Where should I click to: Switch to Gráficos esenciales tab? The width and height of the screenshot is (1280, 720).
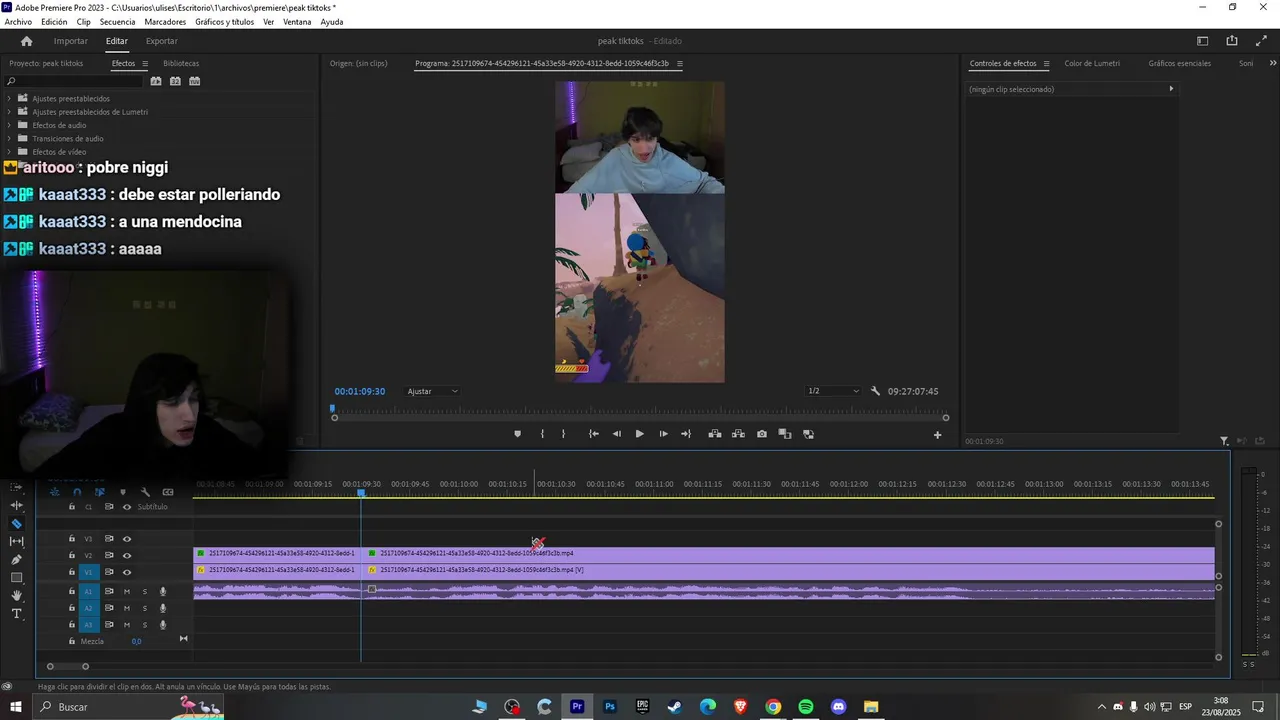point(1179,63)
